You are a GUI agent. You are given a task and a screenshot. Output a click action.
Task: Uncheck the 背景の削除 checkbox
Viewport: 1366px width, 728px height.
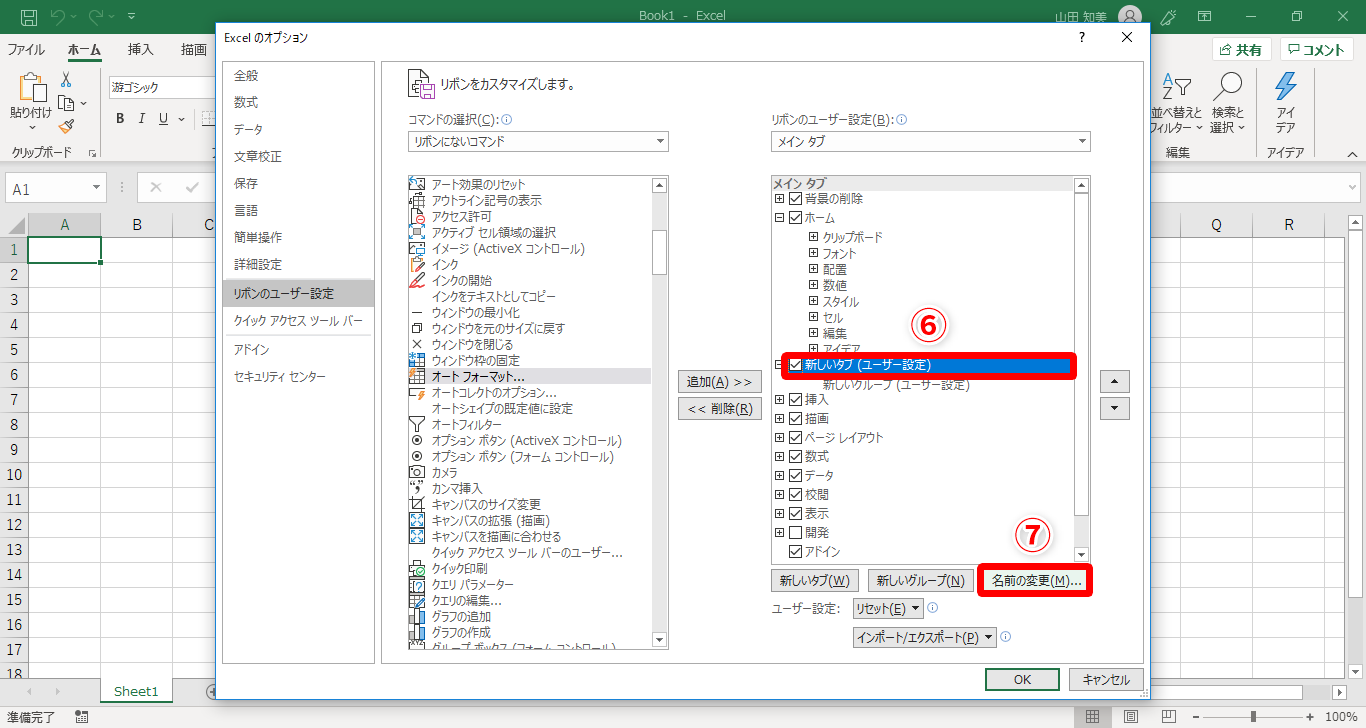click(796, 199)
